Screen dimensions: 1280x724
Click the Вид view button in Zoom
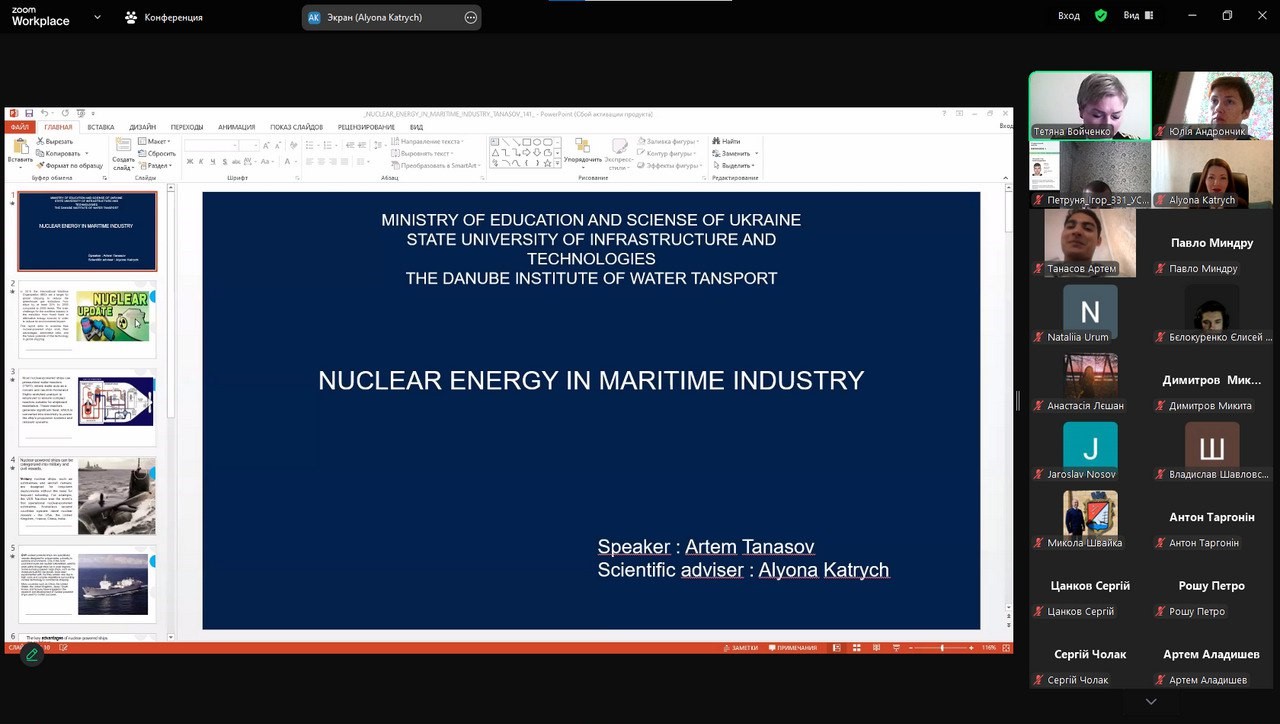pos(1138,16)
